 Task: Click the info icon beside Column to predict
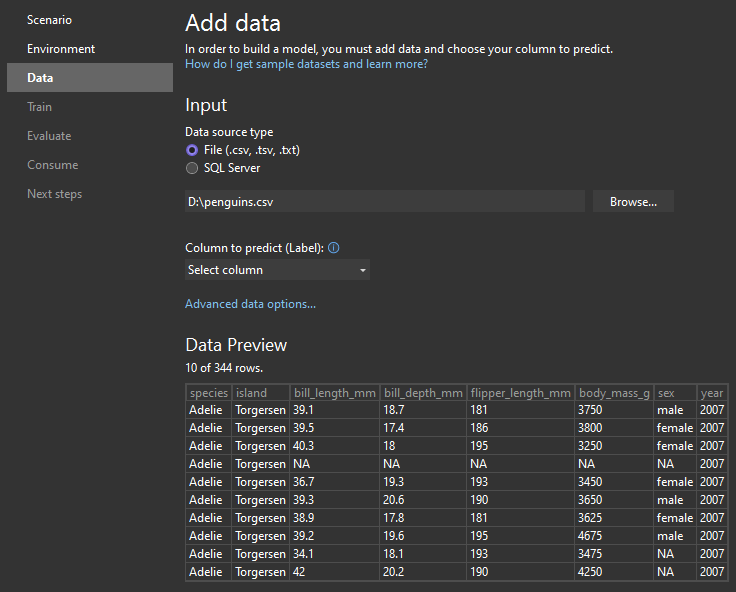334,248
